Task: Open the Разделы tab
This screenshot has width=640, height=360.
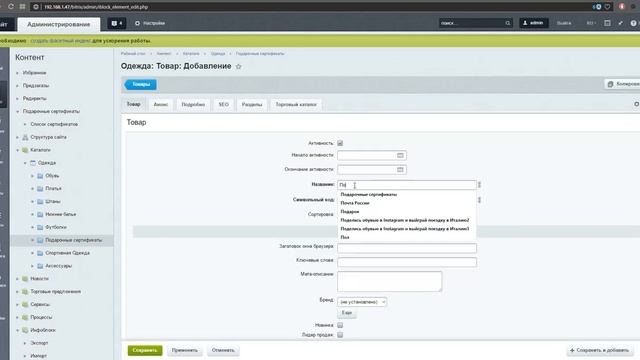Action: 252,104
